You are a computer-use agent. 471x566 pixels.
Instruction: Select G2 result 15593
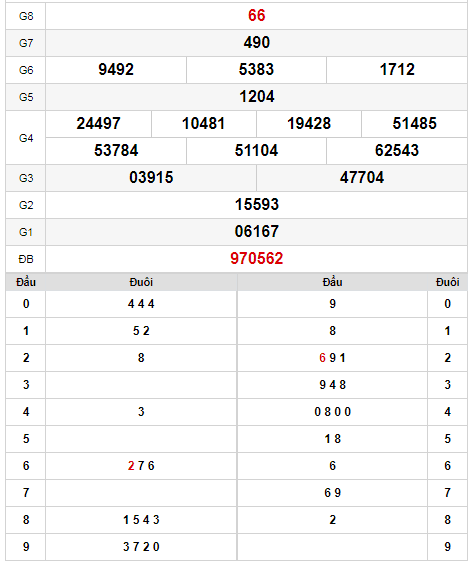(x=257, y=205)
